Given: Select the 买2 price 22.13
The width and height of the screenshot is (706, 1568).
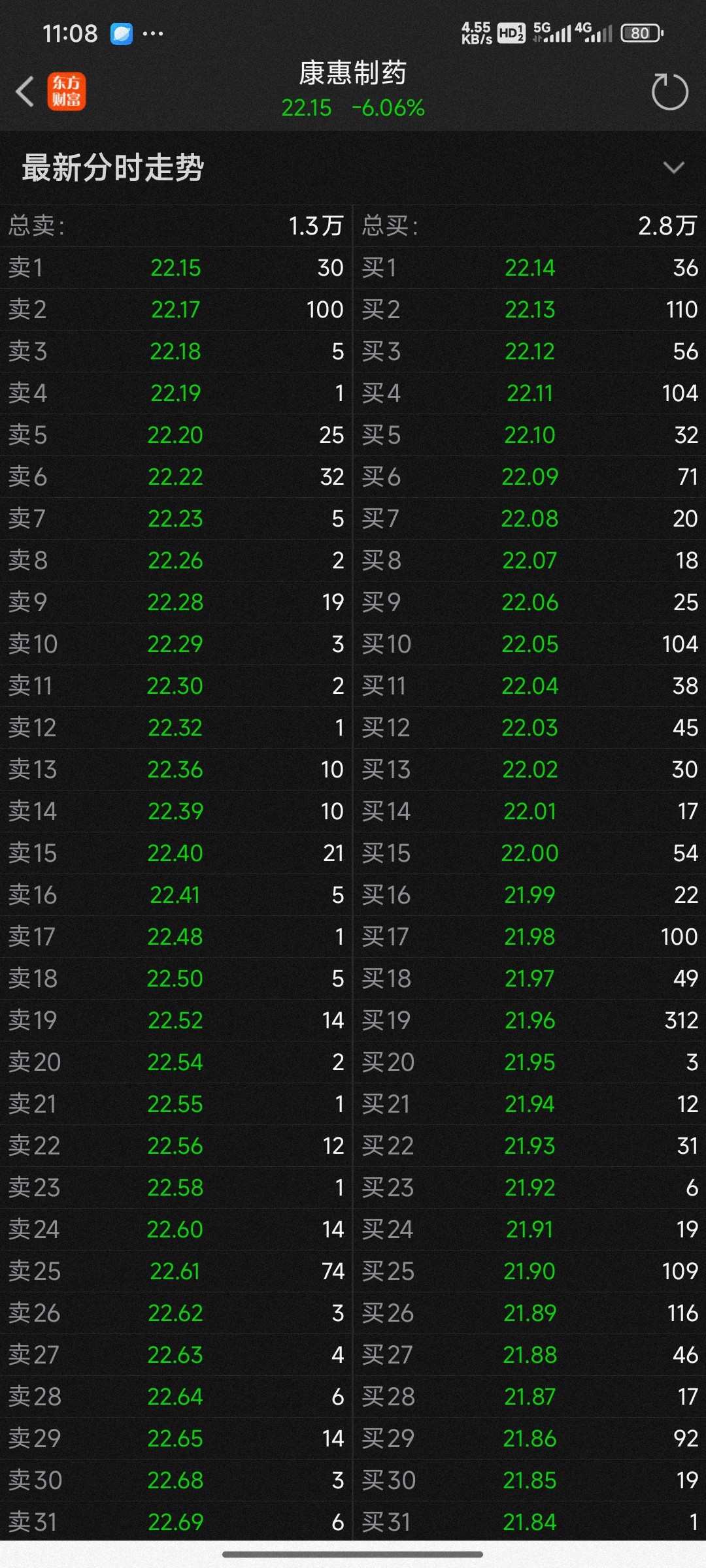Looking at the screenshot, I should 530,310.
